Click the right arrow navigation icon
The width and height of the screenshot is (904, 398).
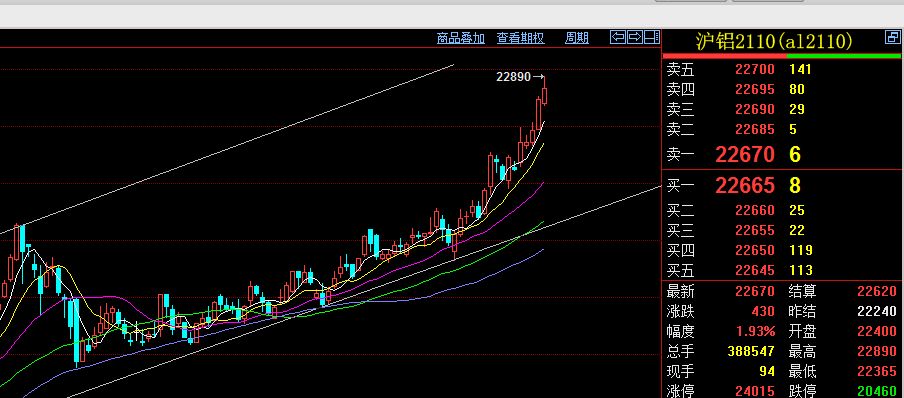(x=635, y=38)
